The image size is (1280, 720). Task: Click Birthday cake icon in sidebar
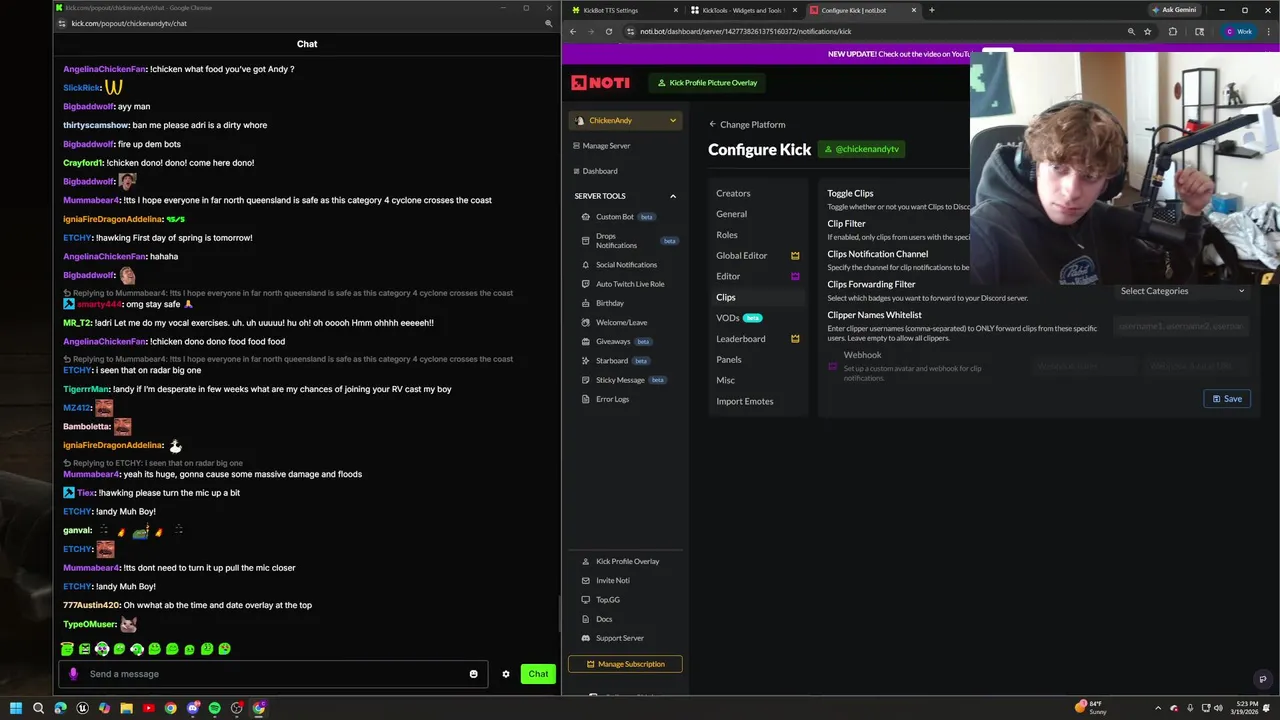coord(586,303)
